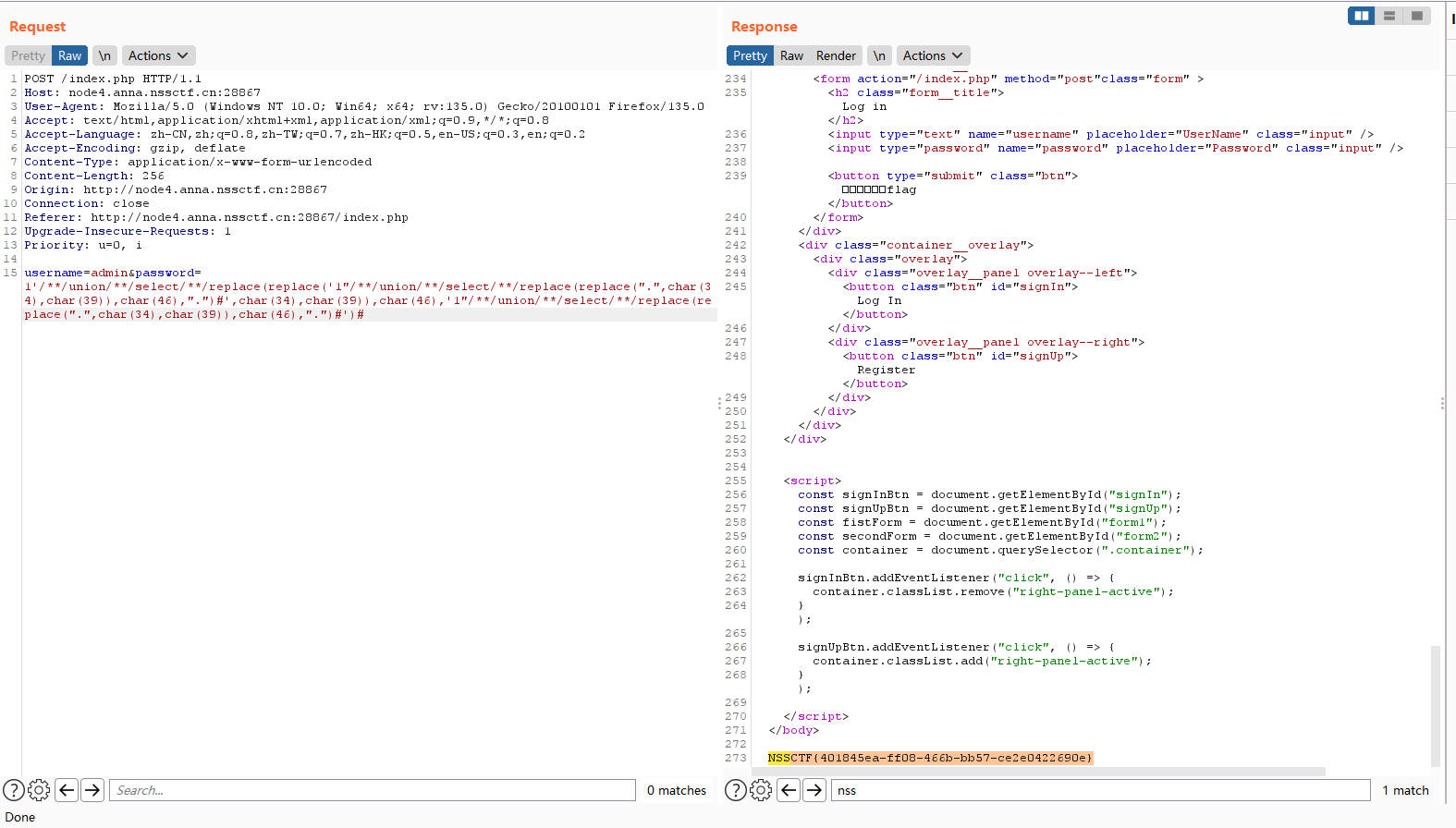The width and height of the screenshot is (1456, 828).
Task: Click the Connection: close line
Action: click(x=87, y=203)
